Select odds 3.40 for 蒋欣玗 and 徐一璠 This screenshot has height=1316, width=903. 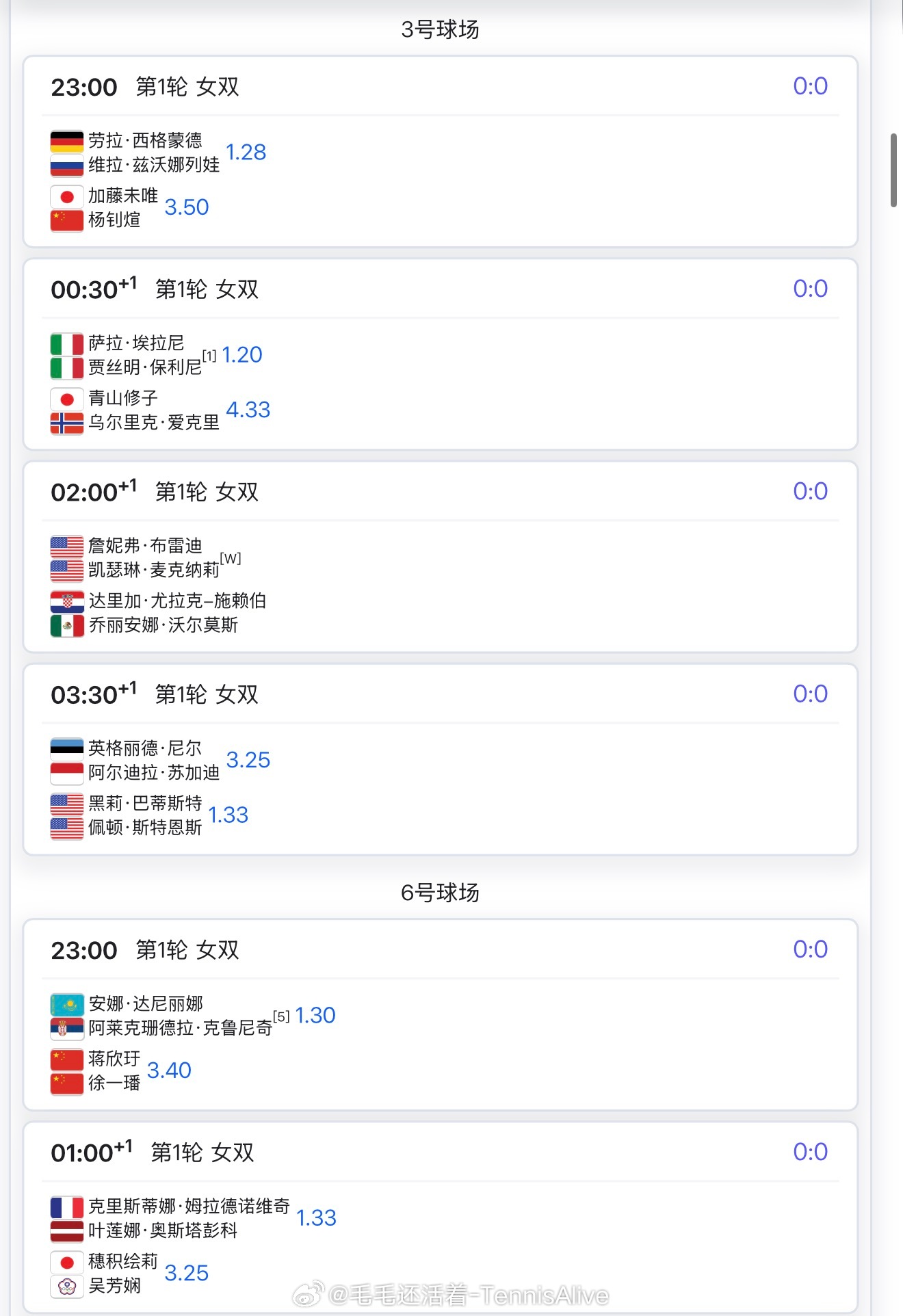tap(169, 1070)
